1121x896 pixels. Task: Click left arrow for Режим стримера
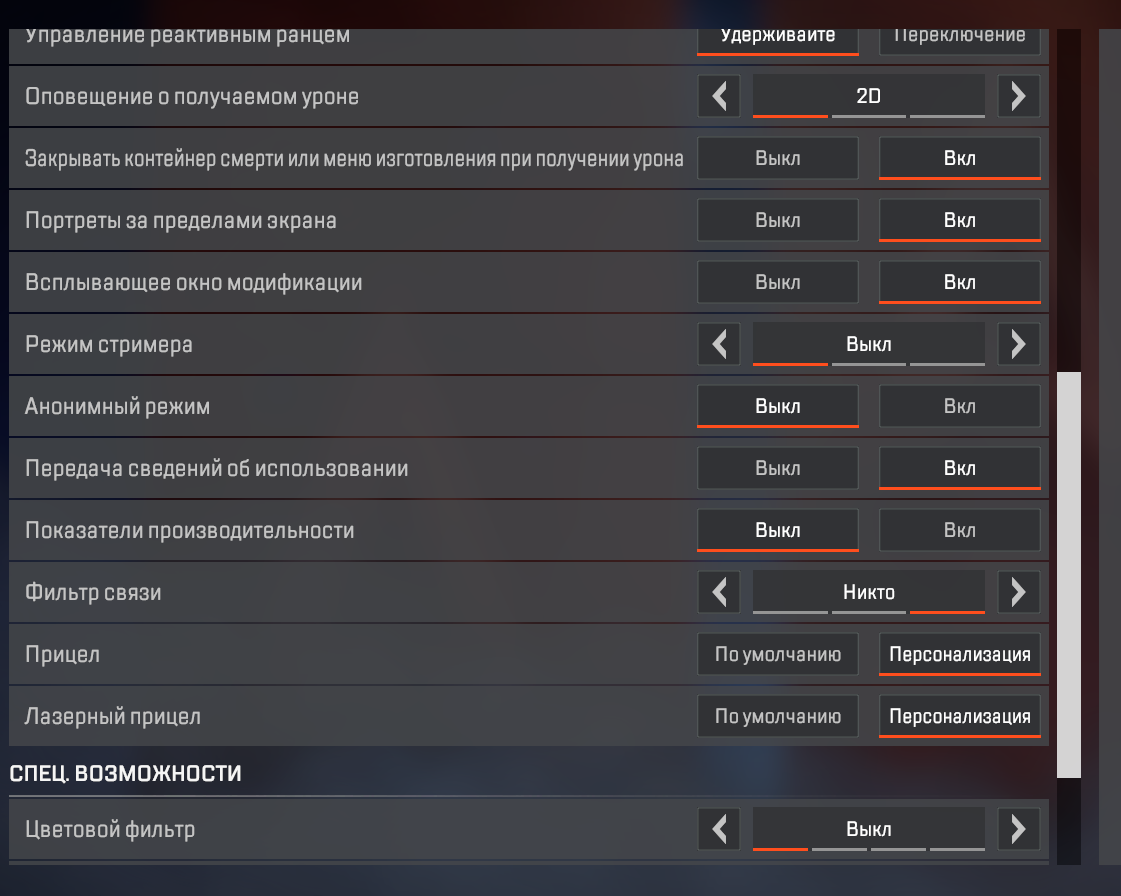point(719,345)
